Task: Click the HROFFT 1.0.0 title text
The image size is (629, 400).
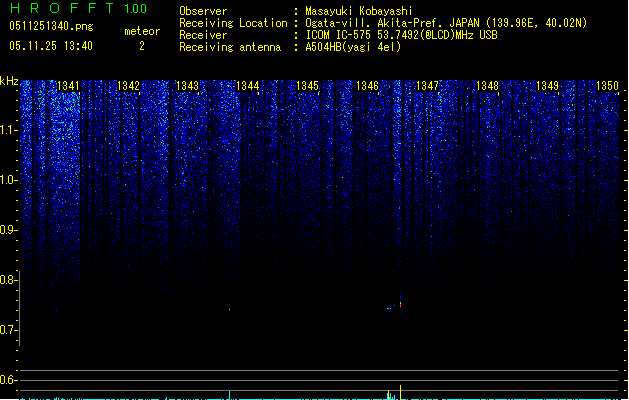Action: [79, 8]
